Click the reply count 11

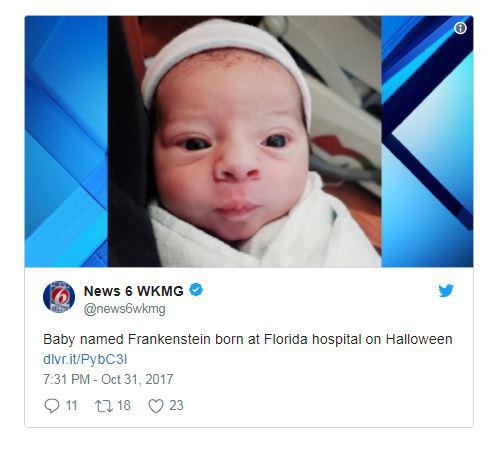72,406
